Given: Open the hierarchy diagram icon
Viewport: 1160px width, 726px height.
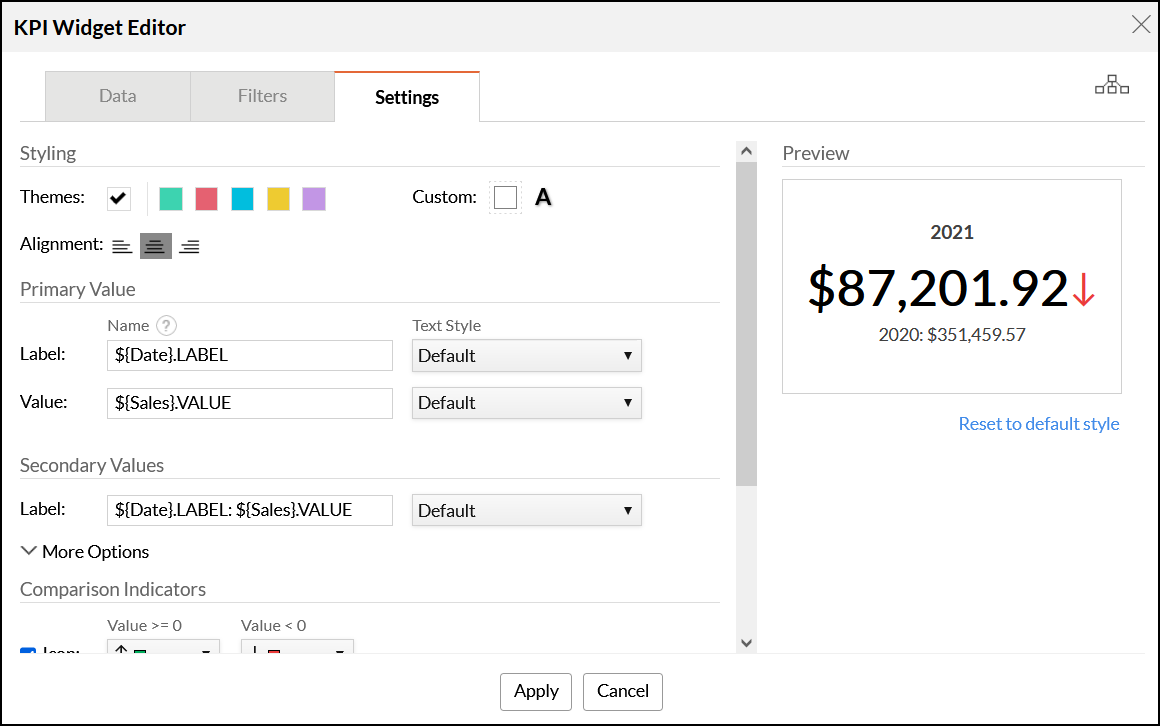Looking at the screenshot, I should (1111, 86).
